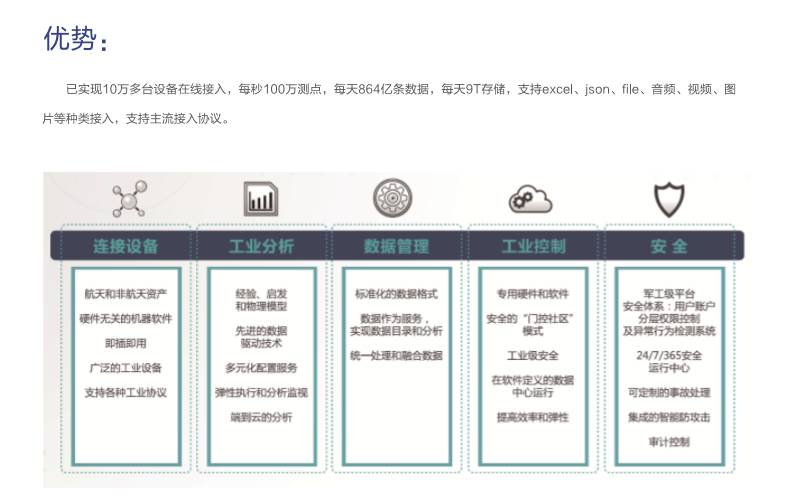Click the 安全 header
Viewport: 790px width, 497px height.
tap(668, 246)
